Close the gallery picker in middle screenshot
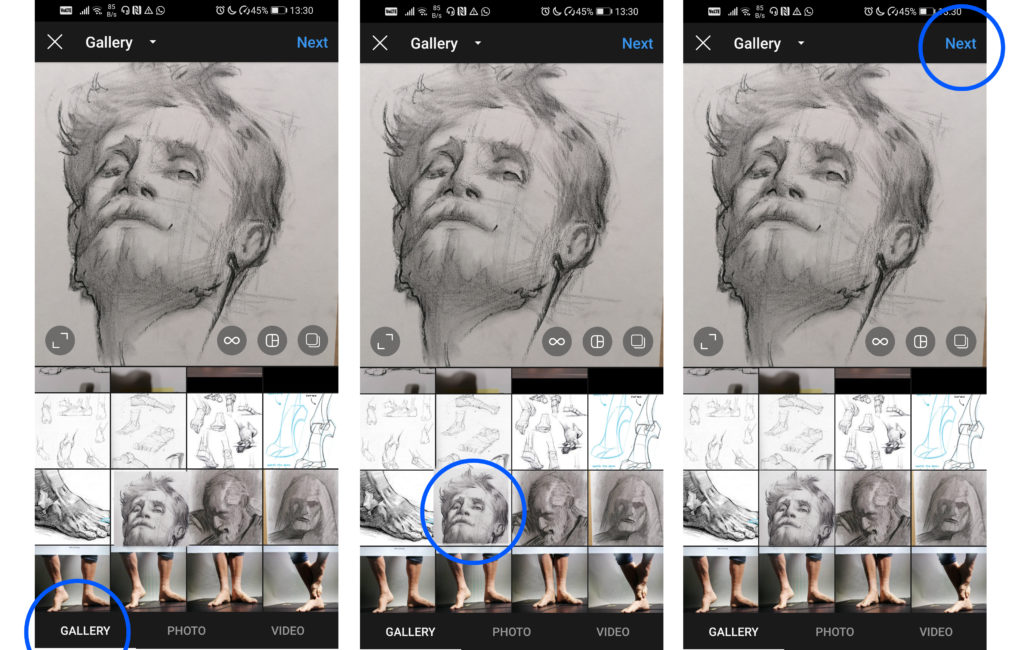 point(380,43)
